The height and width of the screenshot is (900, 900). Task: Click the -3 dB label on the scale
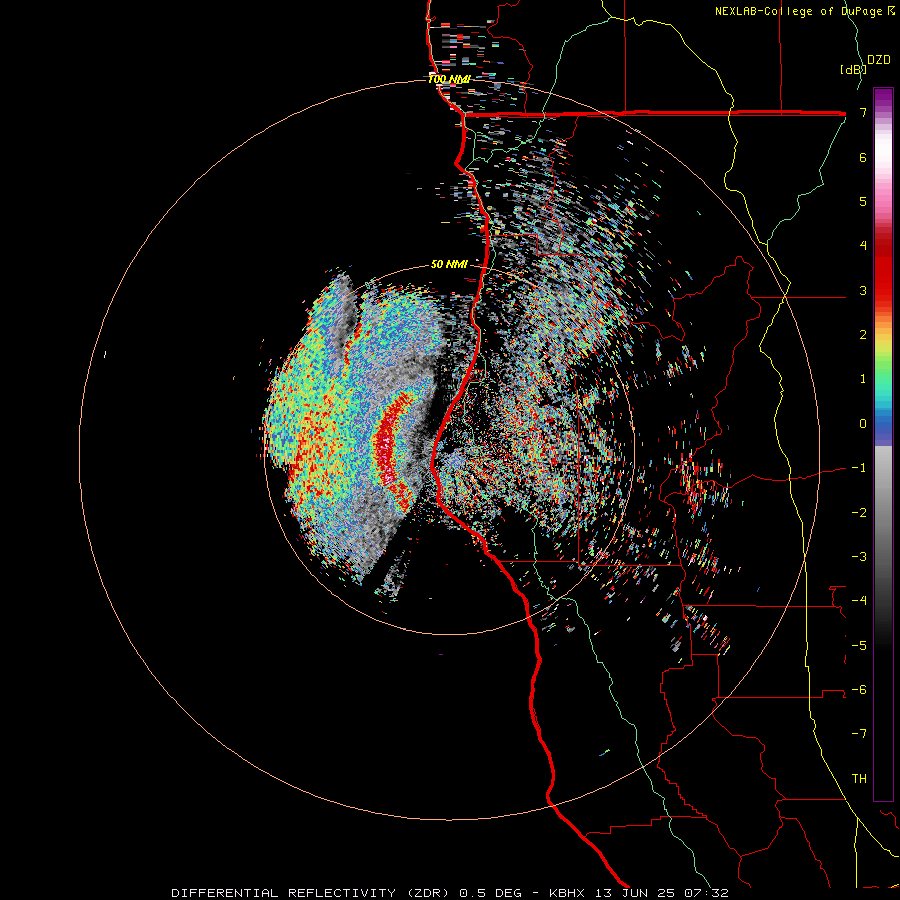point(859,557)
